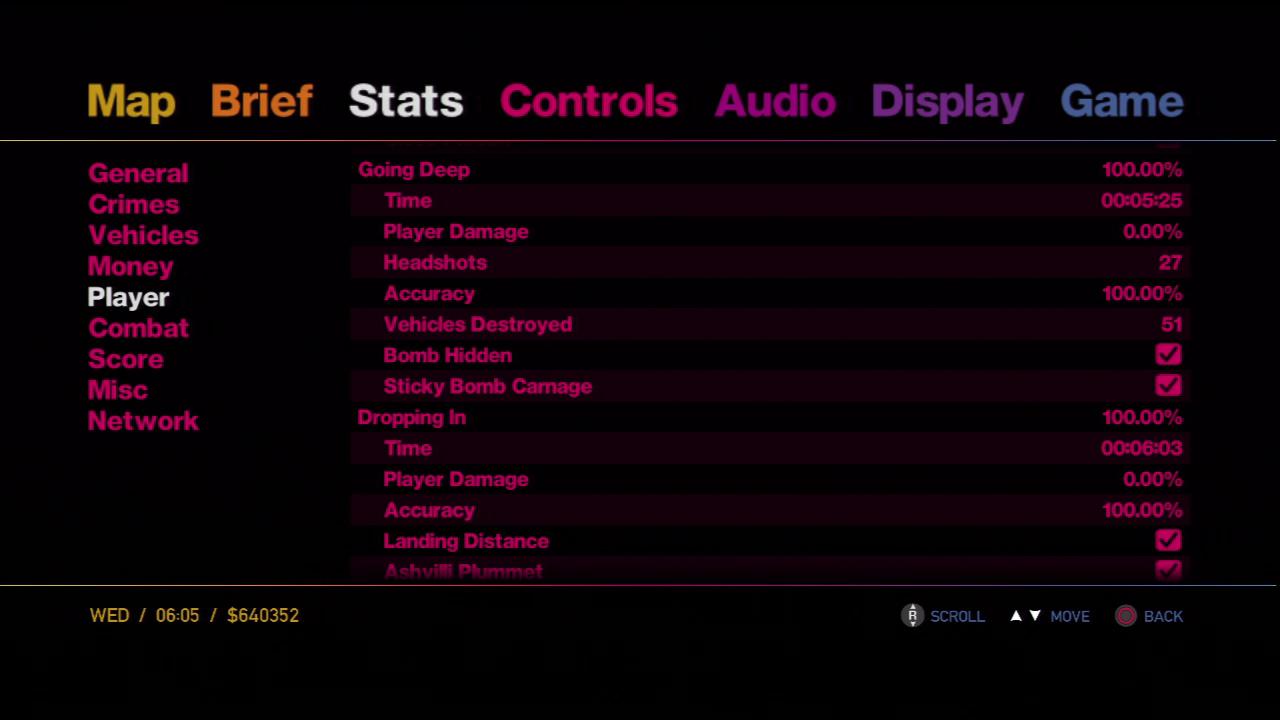Viewport: 1280px width, 720px height.
Task: Open the Map tab
Action: pos(131,102)
